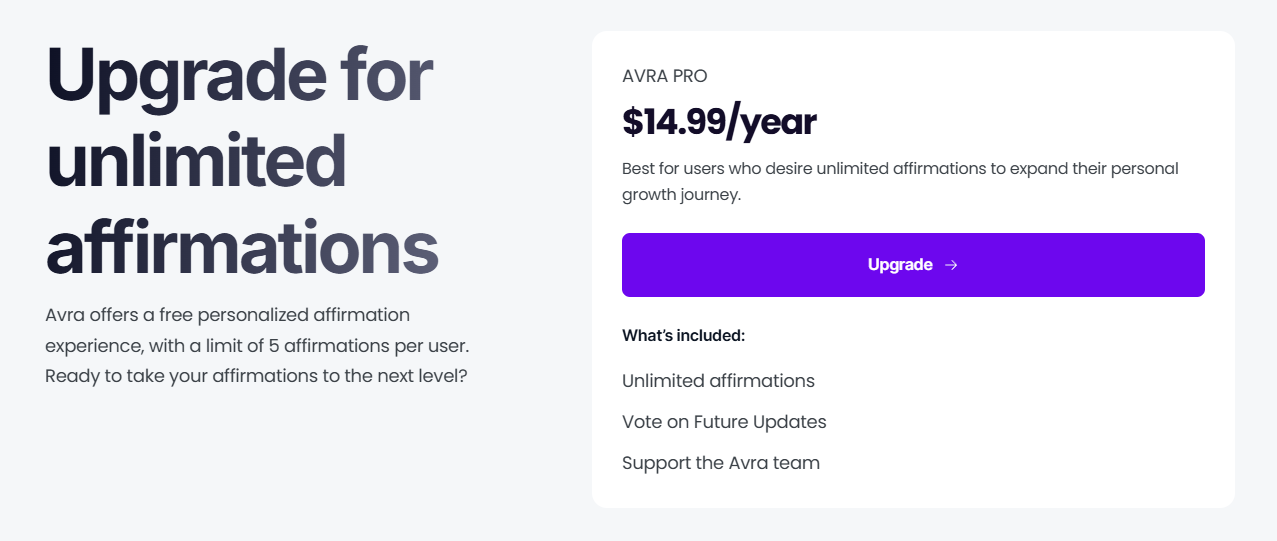Click the Vote on Future Updates item
The image size is (1277, 541).
point(724,422)
